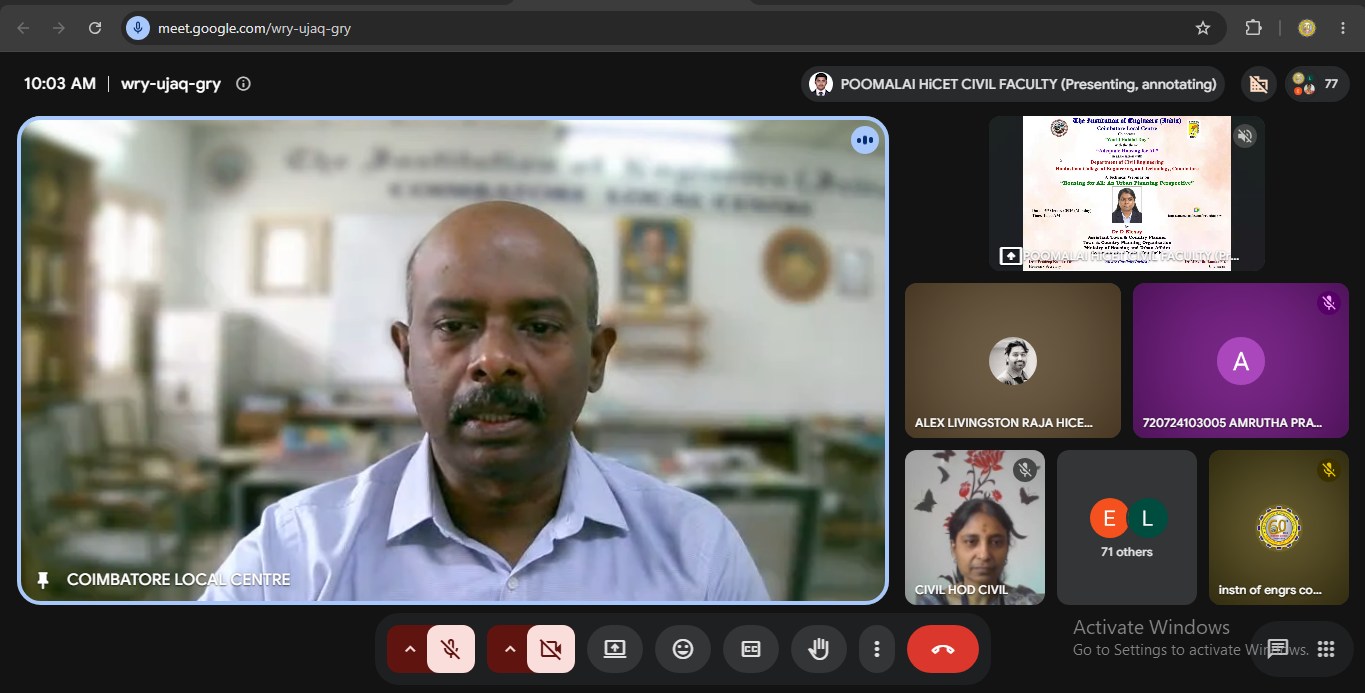Leave call with red hang-up button
Image resolution: width=1365 pixels, height=693 pixels.
point(943,649)
